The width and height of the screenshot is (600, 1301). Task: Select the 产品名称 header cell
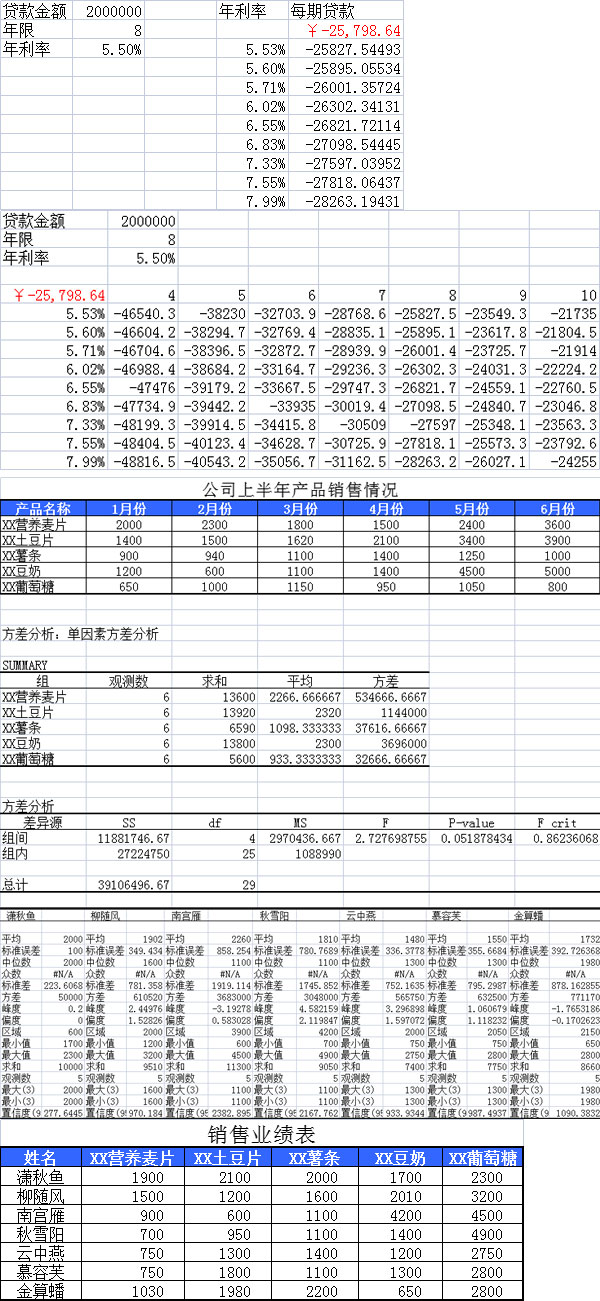click(x=43, y=508)
